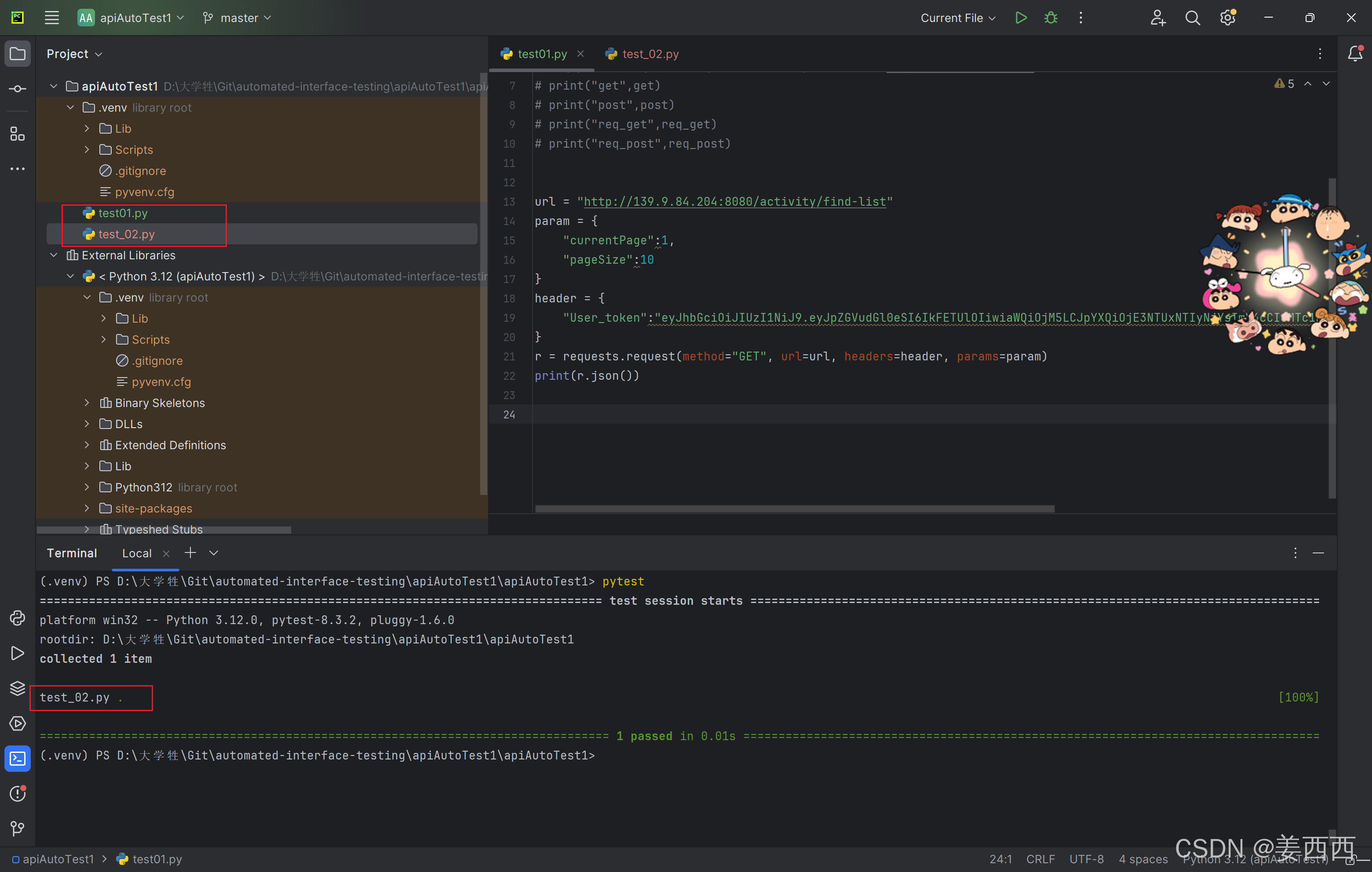The width and height of the screenshot is (1372, 872).
Task: Open the Structure tool window
Action: pyautogui.click(x=18, y=134)
